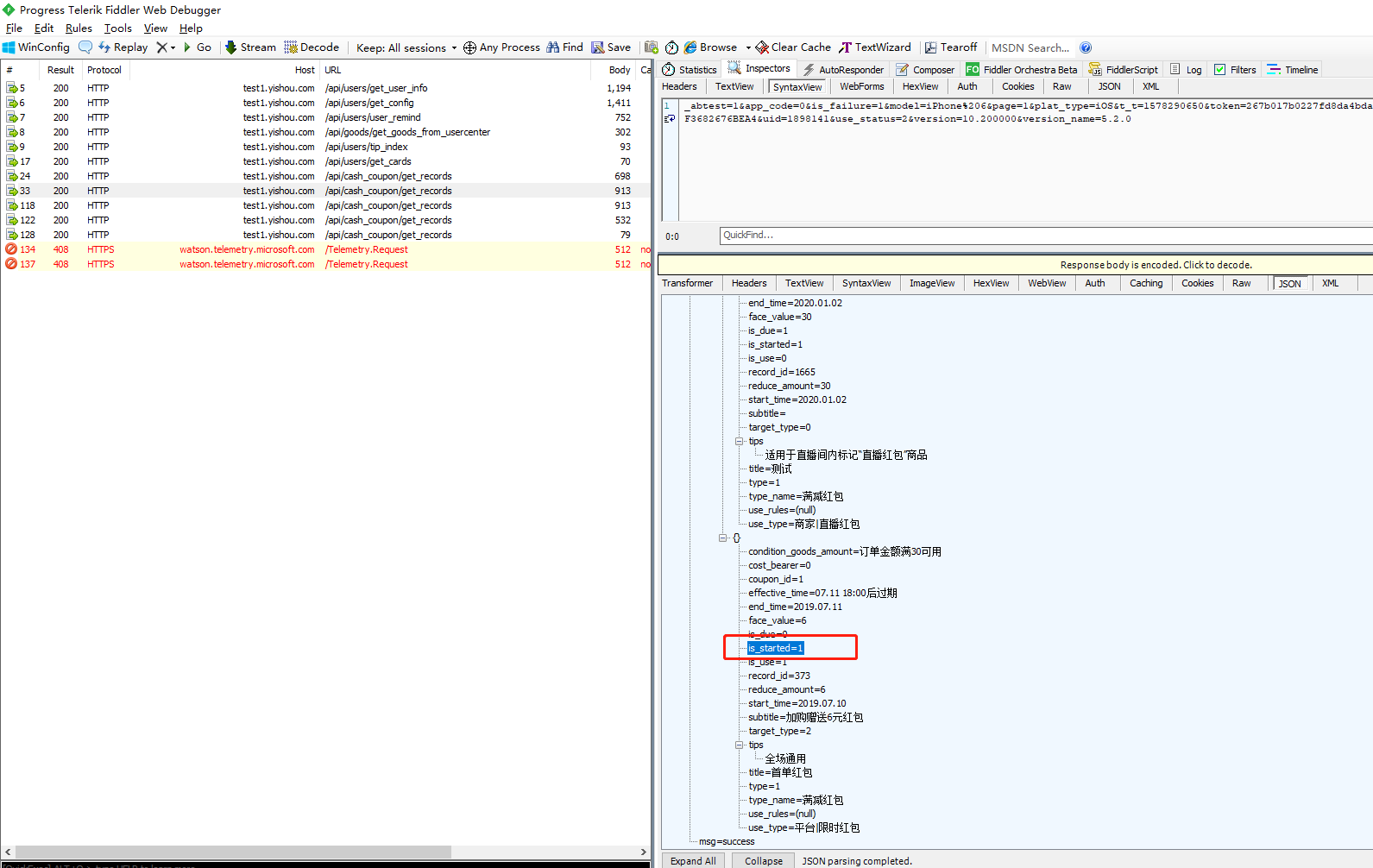Select the record_id=1665 JSON node
The height and width of the screenshot is (868, 1373).
(x=781, y=372)
